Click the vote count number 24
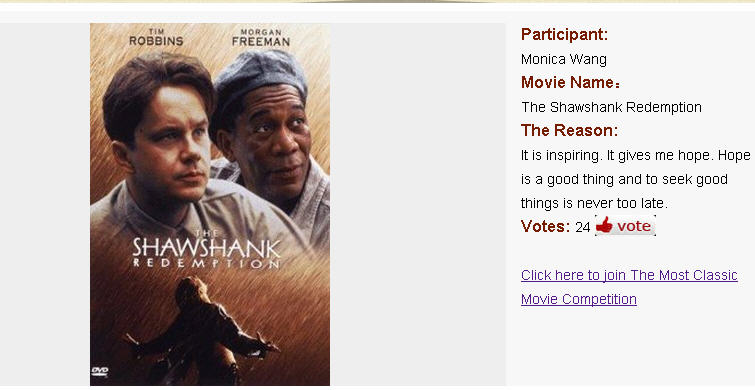Screen dimensions: 755x390 point(583,227)
